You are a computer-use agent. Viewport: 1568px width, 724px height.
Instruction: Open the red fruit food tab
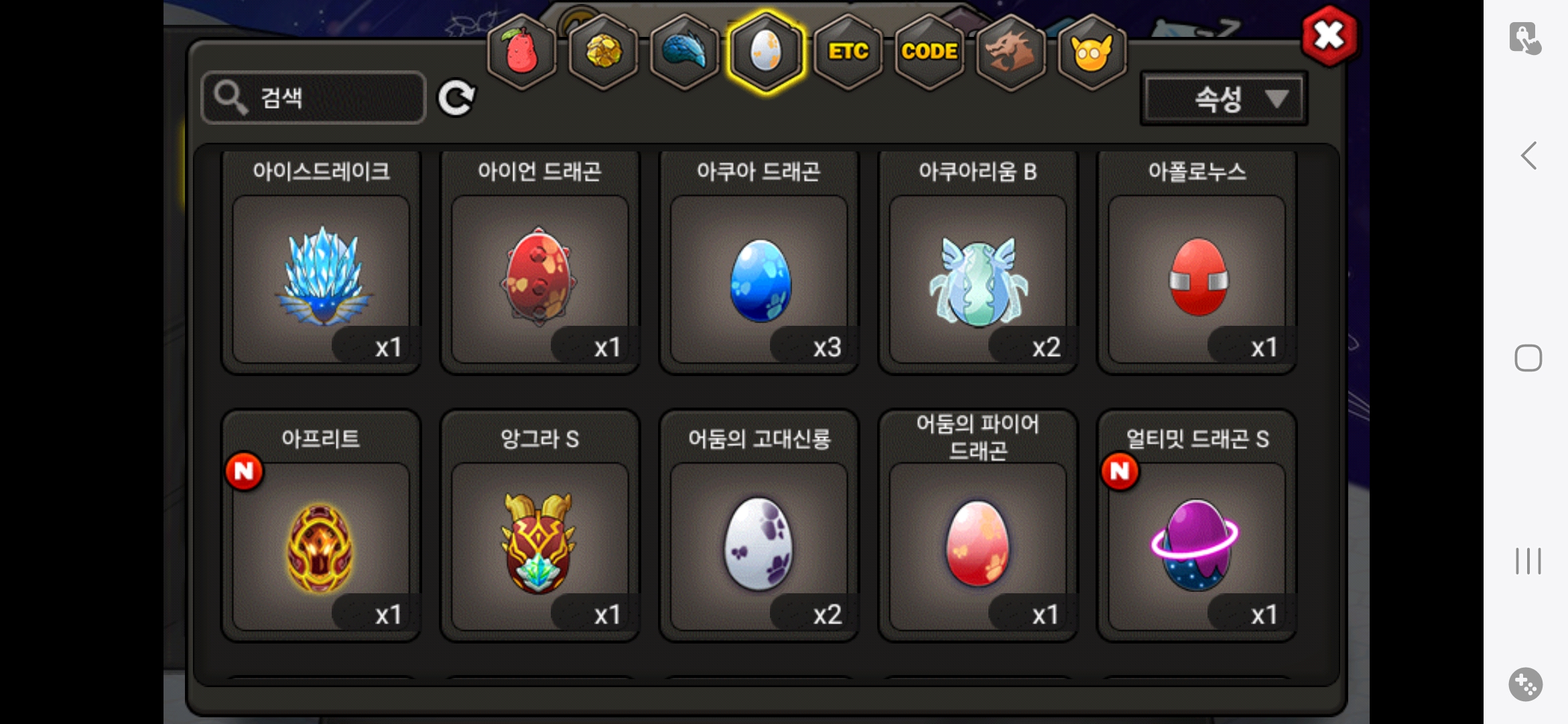click(521, 51)
